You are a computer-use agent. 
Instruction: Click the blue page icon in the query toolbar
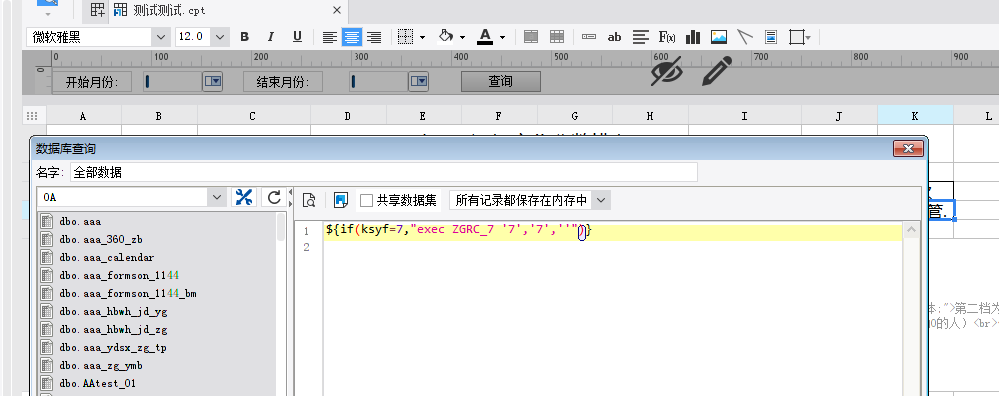coord(341,201)
